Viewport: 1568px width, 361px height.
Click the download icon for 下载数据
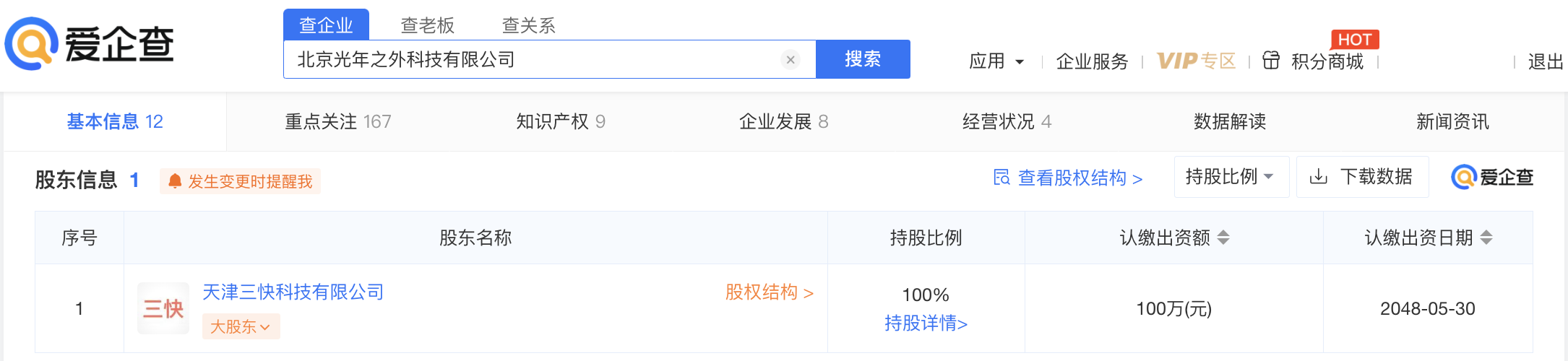pos(1319,177)
